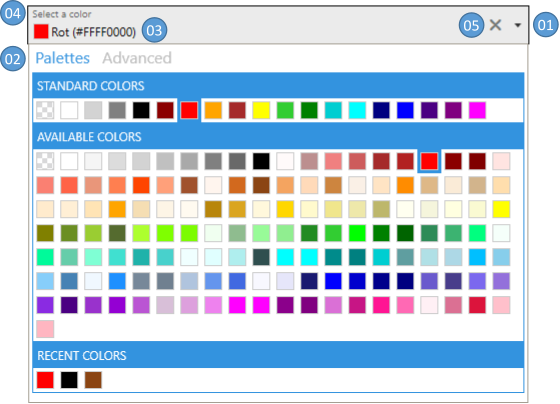Pick the yellow swatch in Standard Colors
Viewport: 560px width, 404px height.
(x=261, y=110)
